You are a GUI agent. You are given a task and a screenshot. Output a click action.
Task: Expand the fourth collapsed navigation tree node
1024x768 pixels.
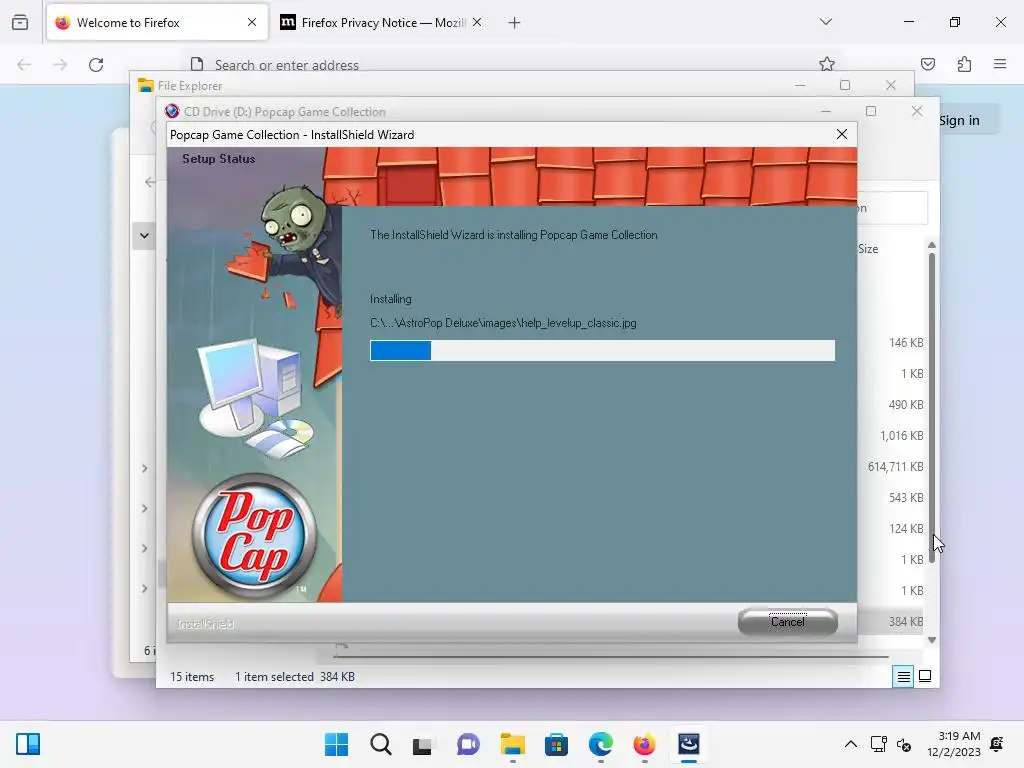(x=144, y=588)
